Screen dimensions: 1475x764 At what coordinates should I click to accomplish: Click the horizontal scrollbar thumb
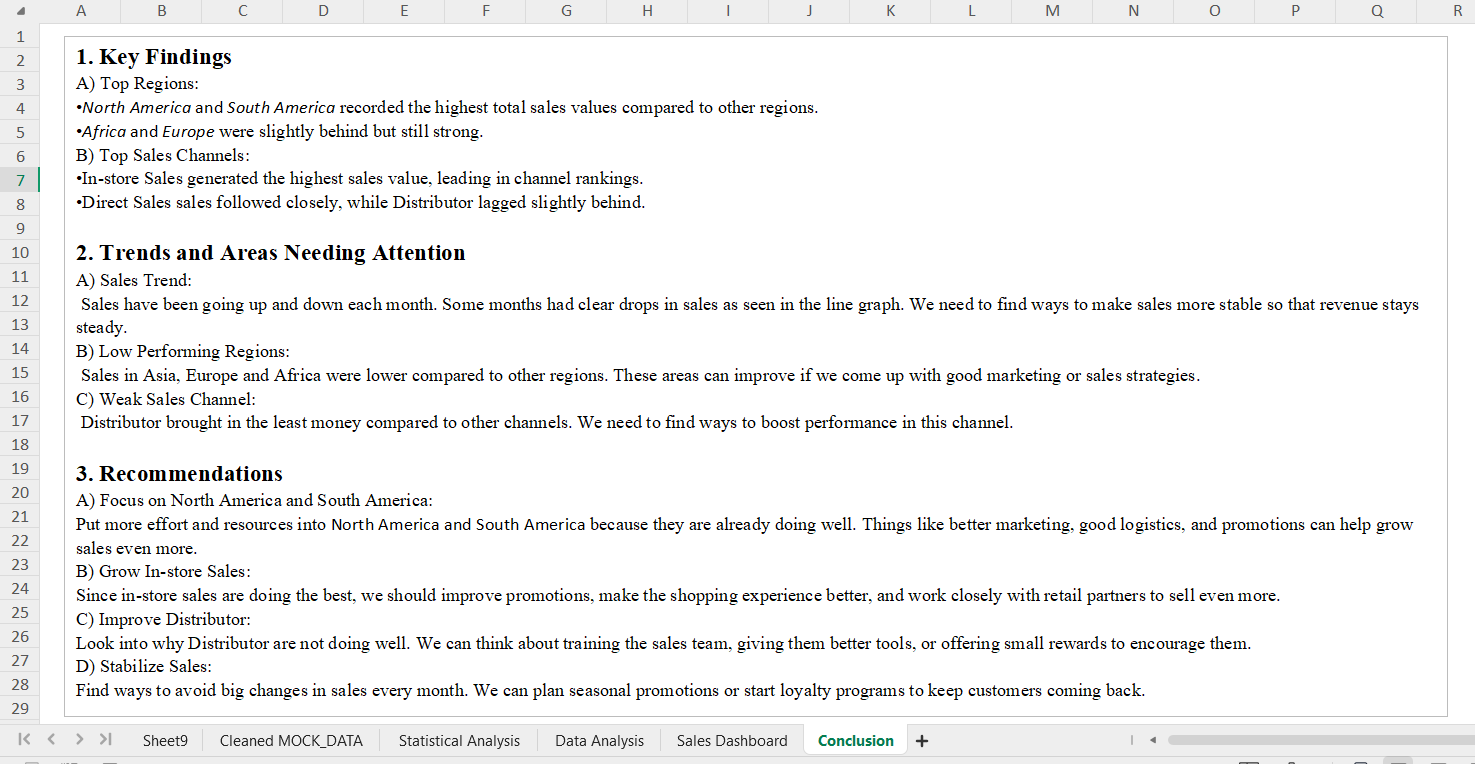1320,741
